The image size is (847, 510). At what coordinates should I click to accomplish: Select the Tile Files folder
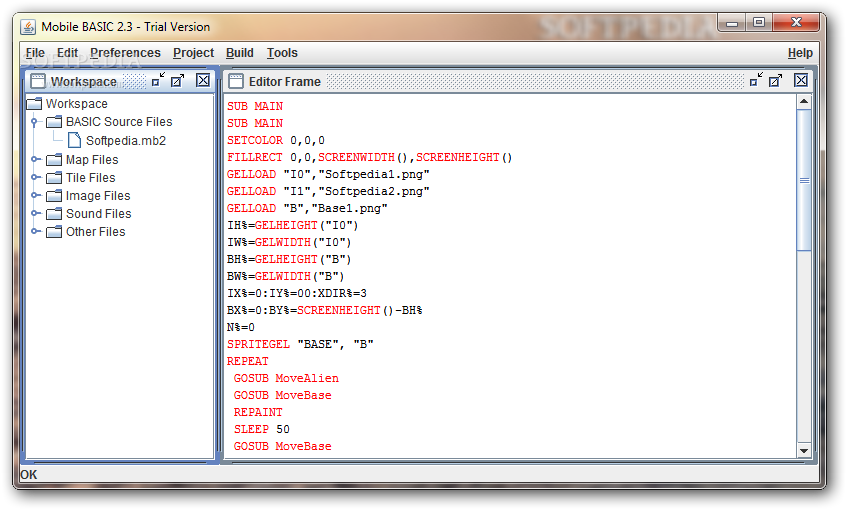[x=90, y=177]
